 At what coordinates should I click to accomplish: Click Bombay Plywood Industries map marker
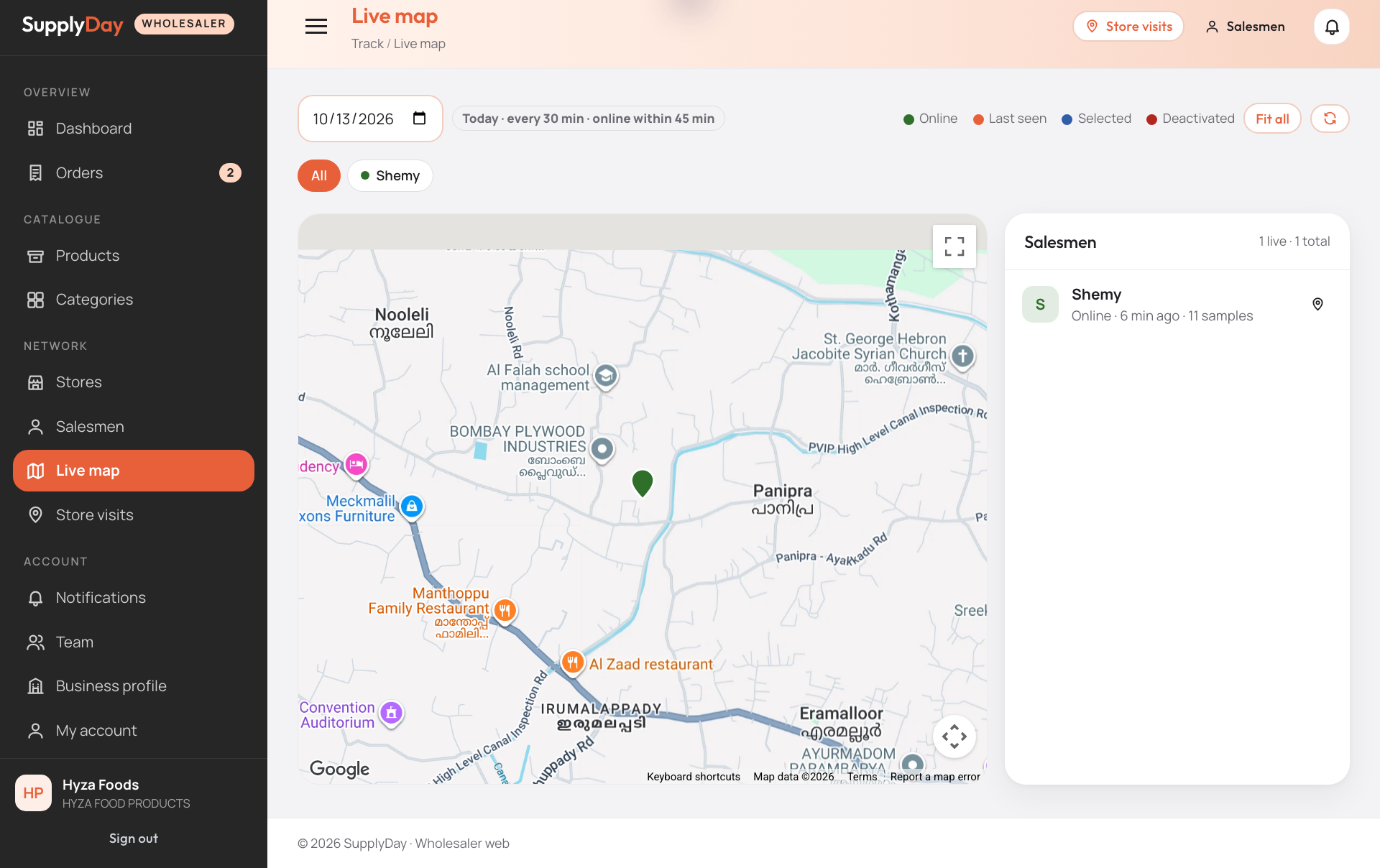point(602,450)
